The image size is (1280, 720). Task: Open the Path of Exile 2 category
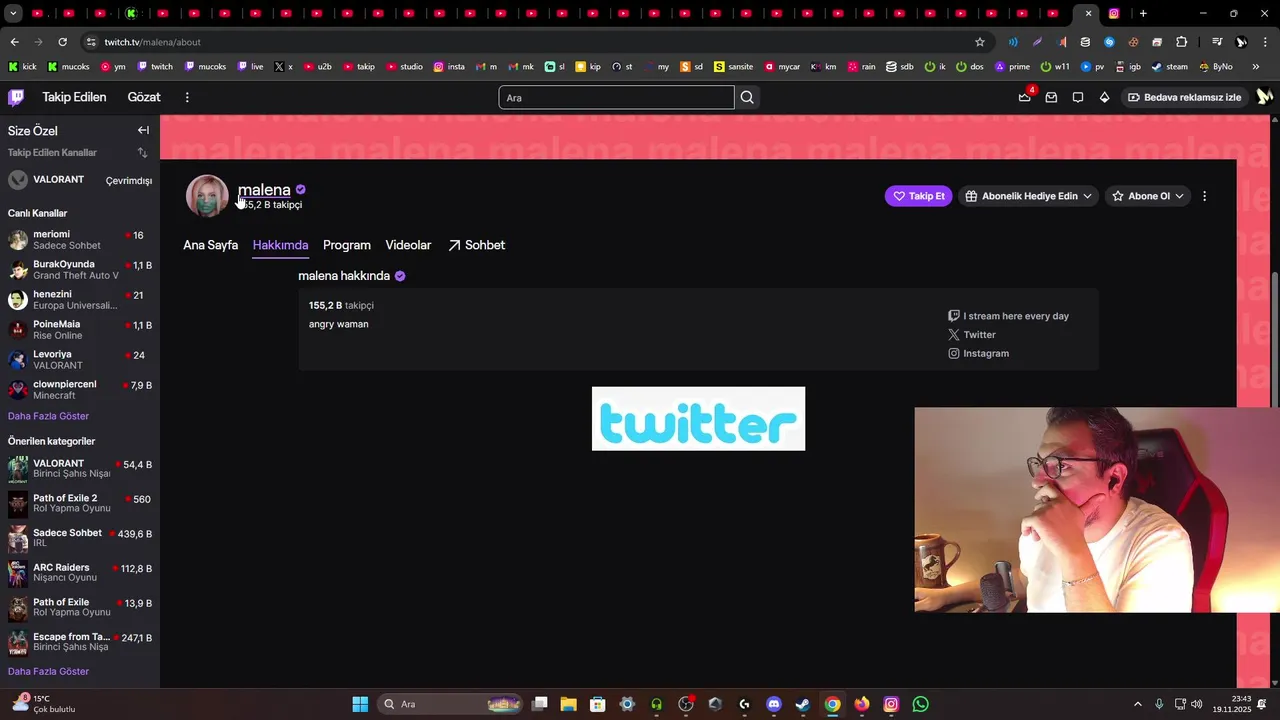coord(80,504)
